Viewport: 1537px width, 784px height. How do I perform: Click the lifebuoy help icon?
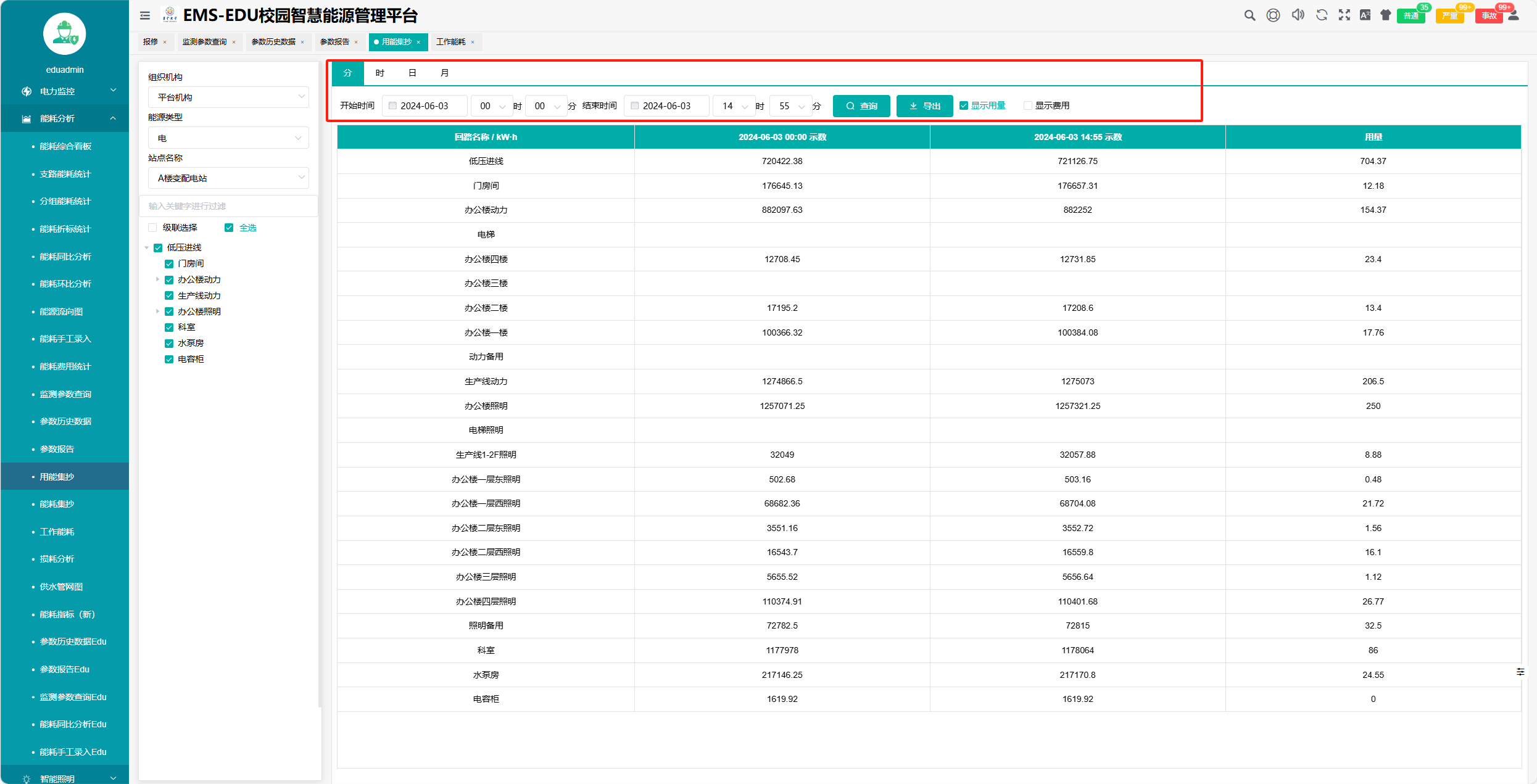(1273, 15)
